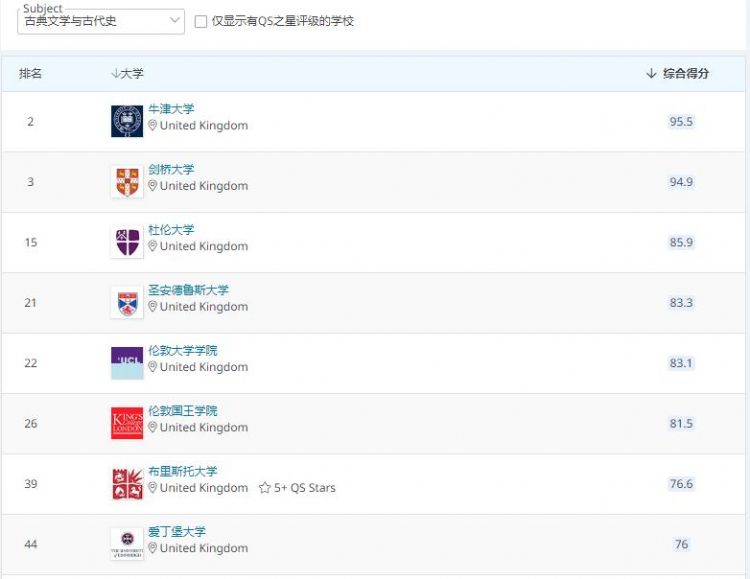
Task: Click the score 81.5 for King's College
Action: click(x=681, y=423)
